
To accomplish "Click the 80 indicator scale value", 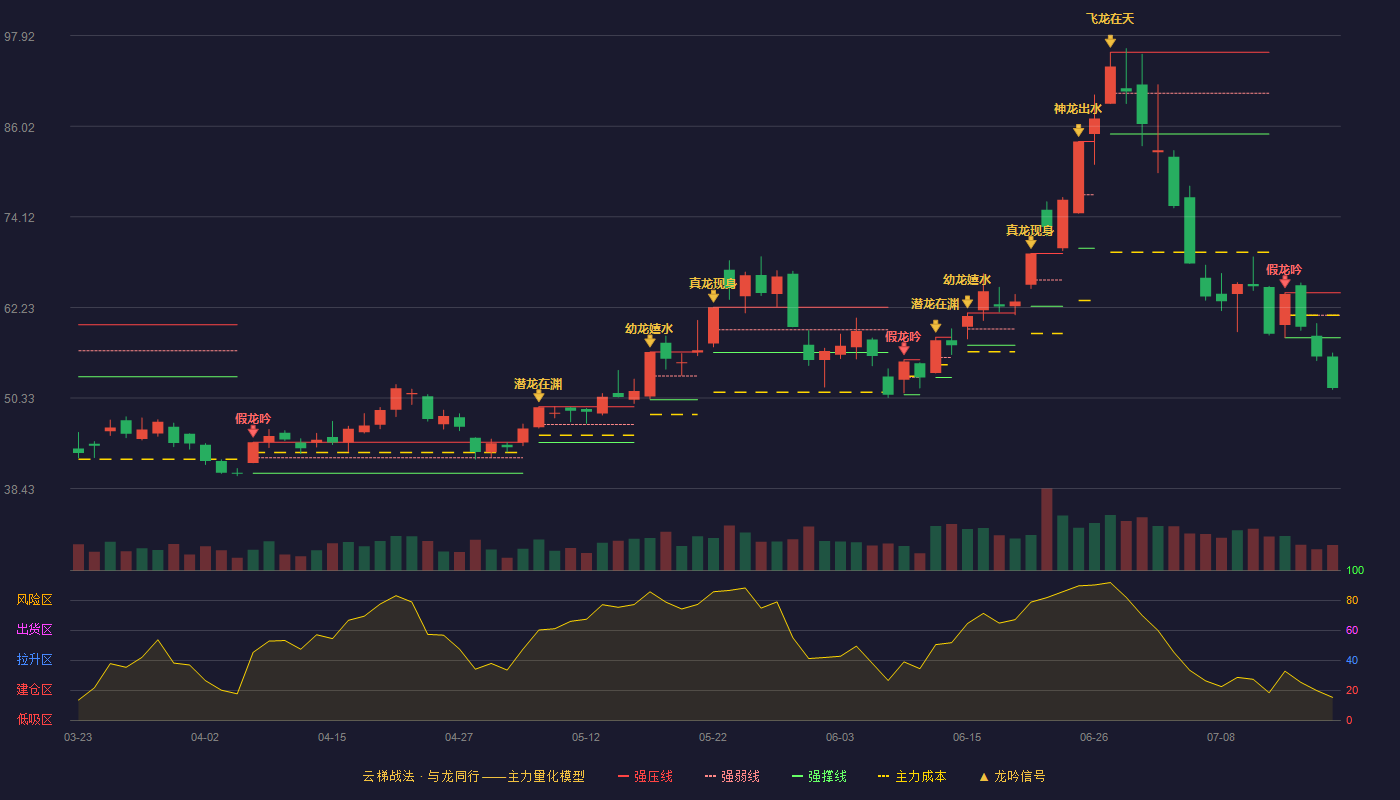I will (x=1352, y=601).
